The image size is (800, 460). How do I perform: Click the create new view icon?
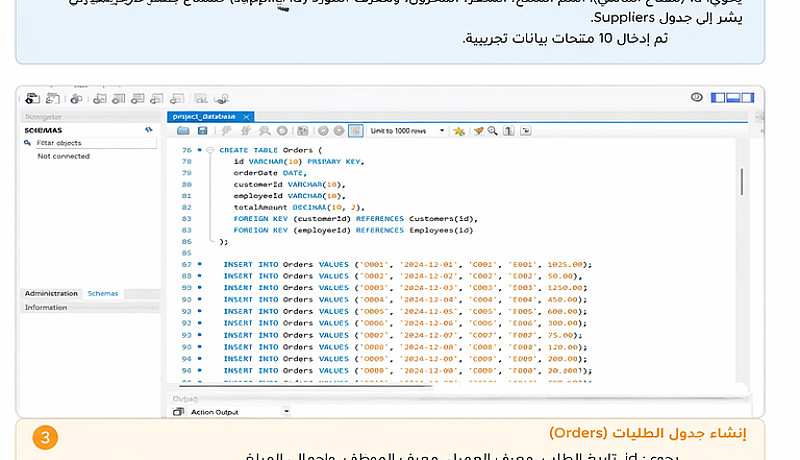[x=138, y=98]
